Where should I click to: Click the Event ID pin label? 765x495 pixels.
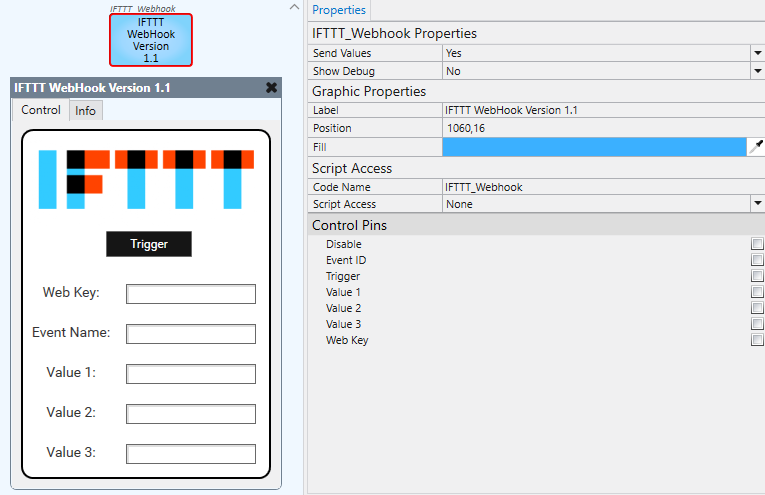(346, 260)
